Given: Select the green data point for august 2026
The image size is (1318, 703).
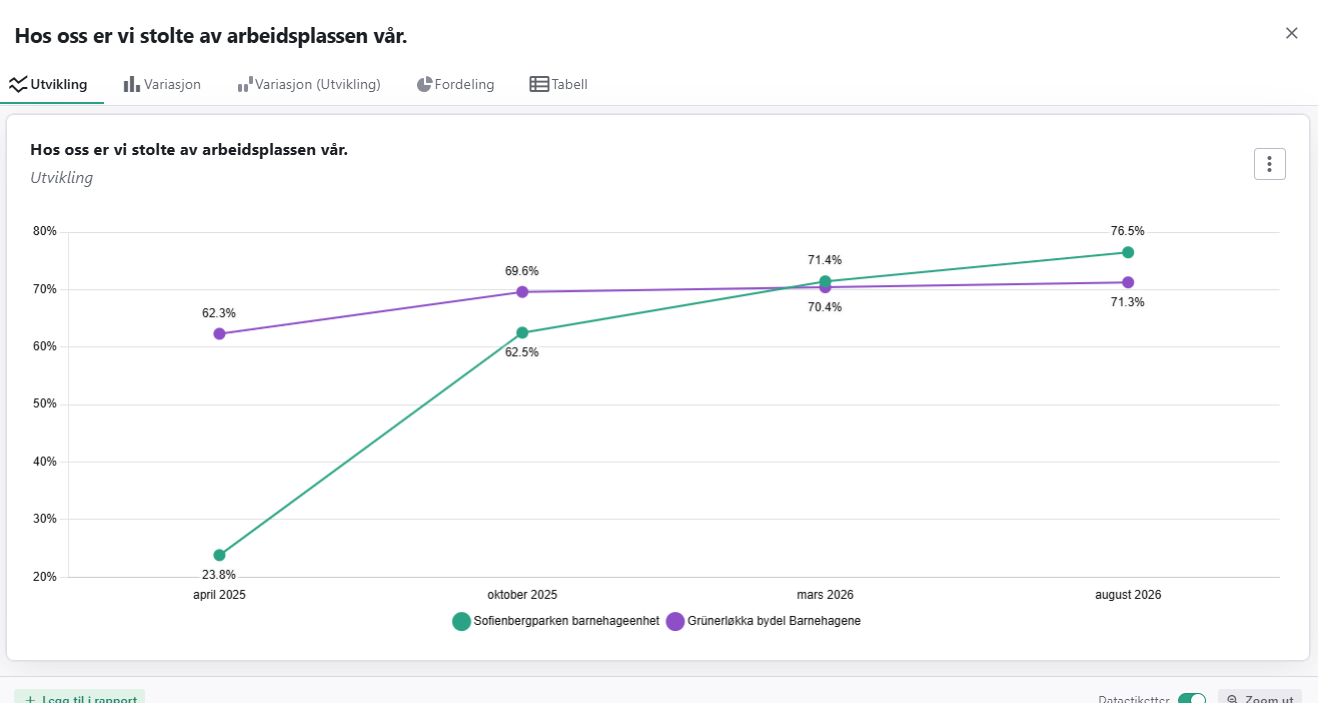Looking at the screenshot, I should pyautogui.click(x=1128, y=252).
